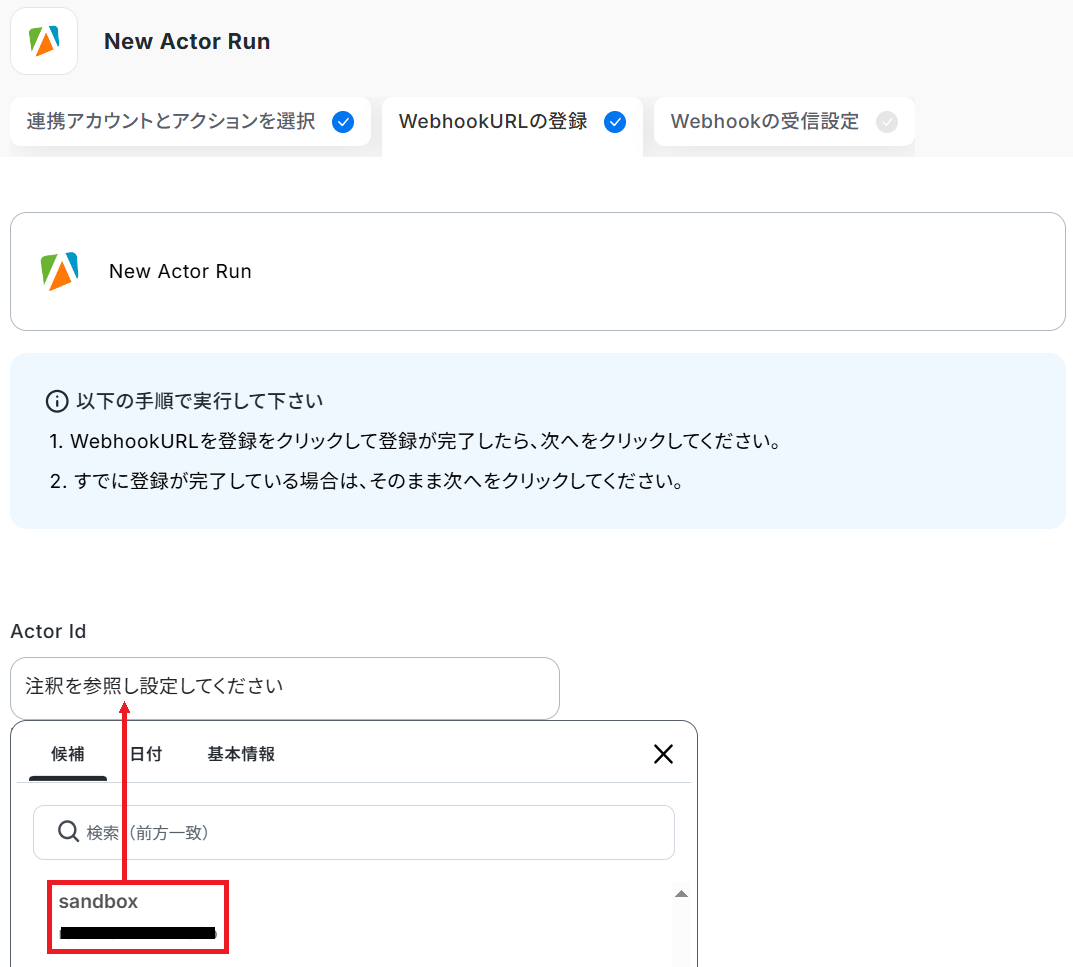Switch to the 日付 tab in the picker
This screenshot has height=967, width=1073.
(x=146, y=754)
